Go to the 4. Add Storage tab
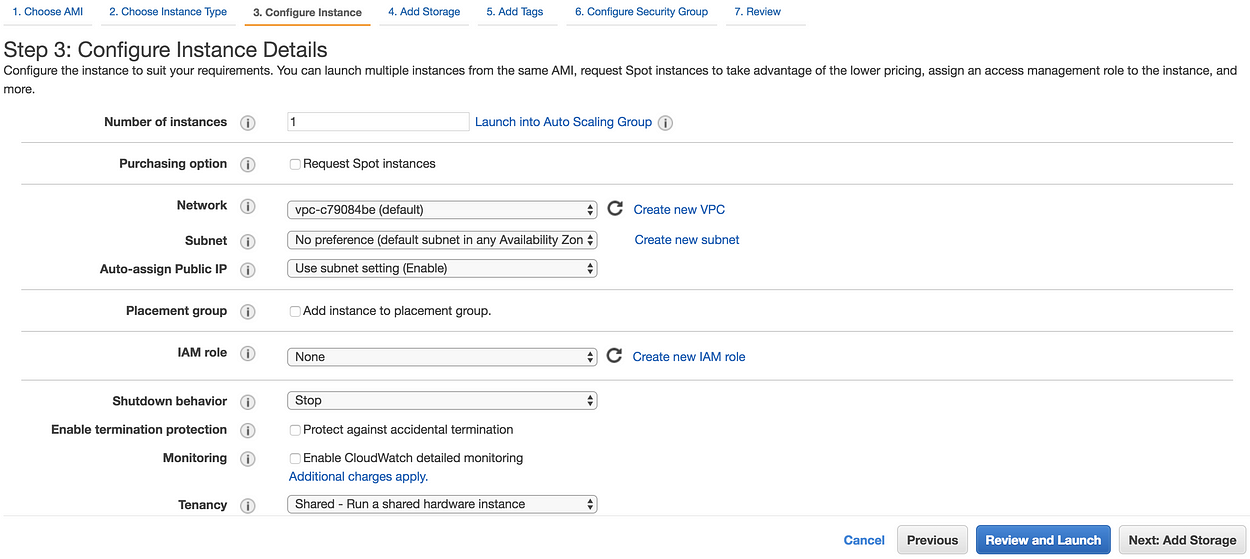The height and width of the screenshot is (559, 1250). [430, 12]
